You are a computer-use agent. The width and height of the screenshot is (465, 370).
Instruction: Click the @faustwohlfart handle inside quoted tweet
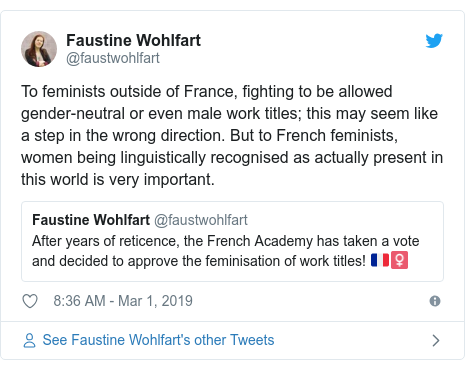(201, 220)
